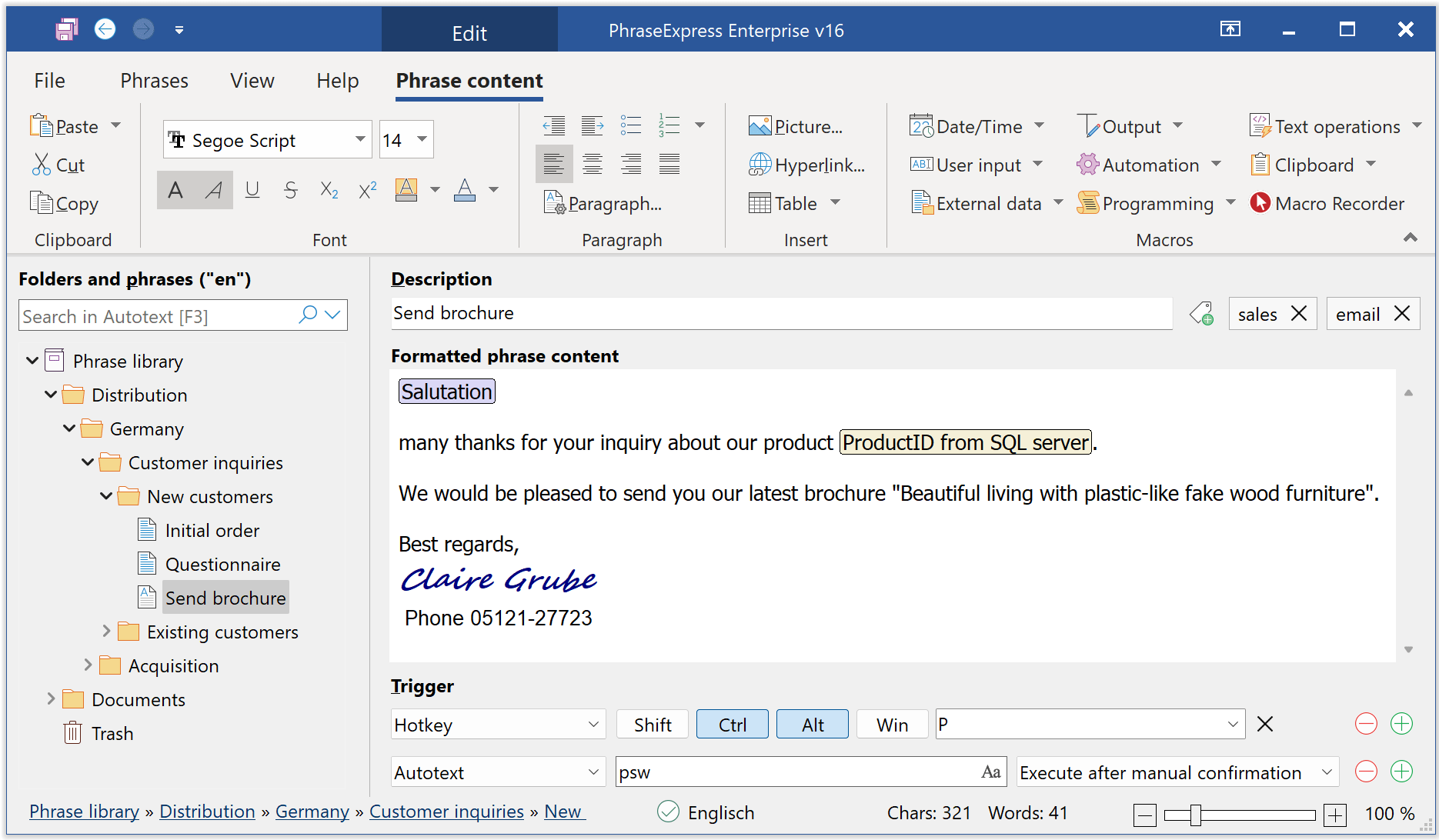Viewport: 1439px width, 840px height.
Task: Remove the sales tag
Action: [1299, 314]
